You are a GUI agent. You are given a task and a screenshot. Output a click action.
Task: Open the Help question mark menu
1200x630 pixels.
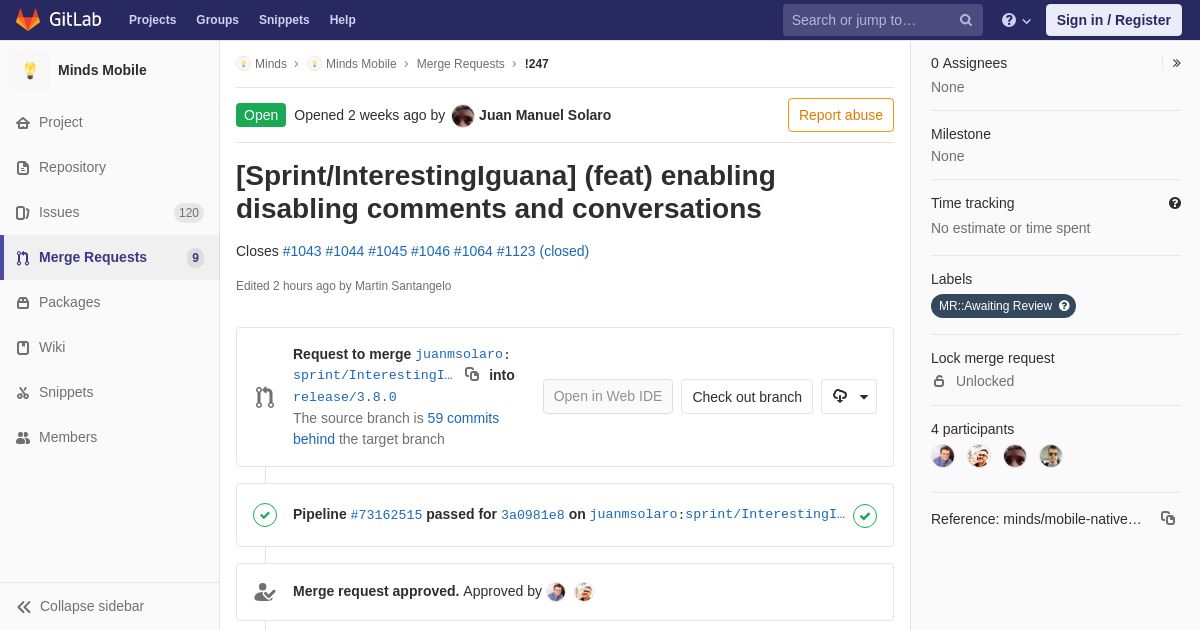tap(1016, 20)
